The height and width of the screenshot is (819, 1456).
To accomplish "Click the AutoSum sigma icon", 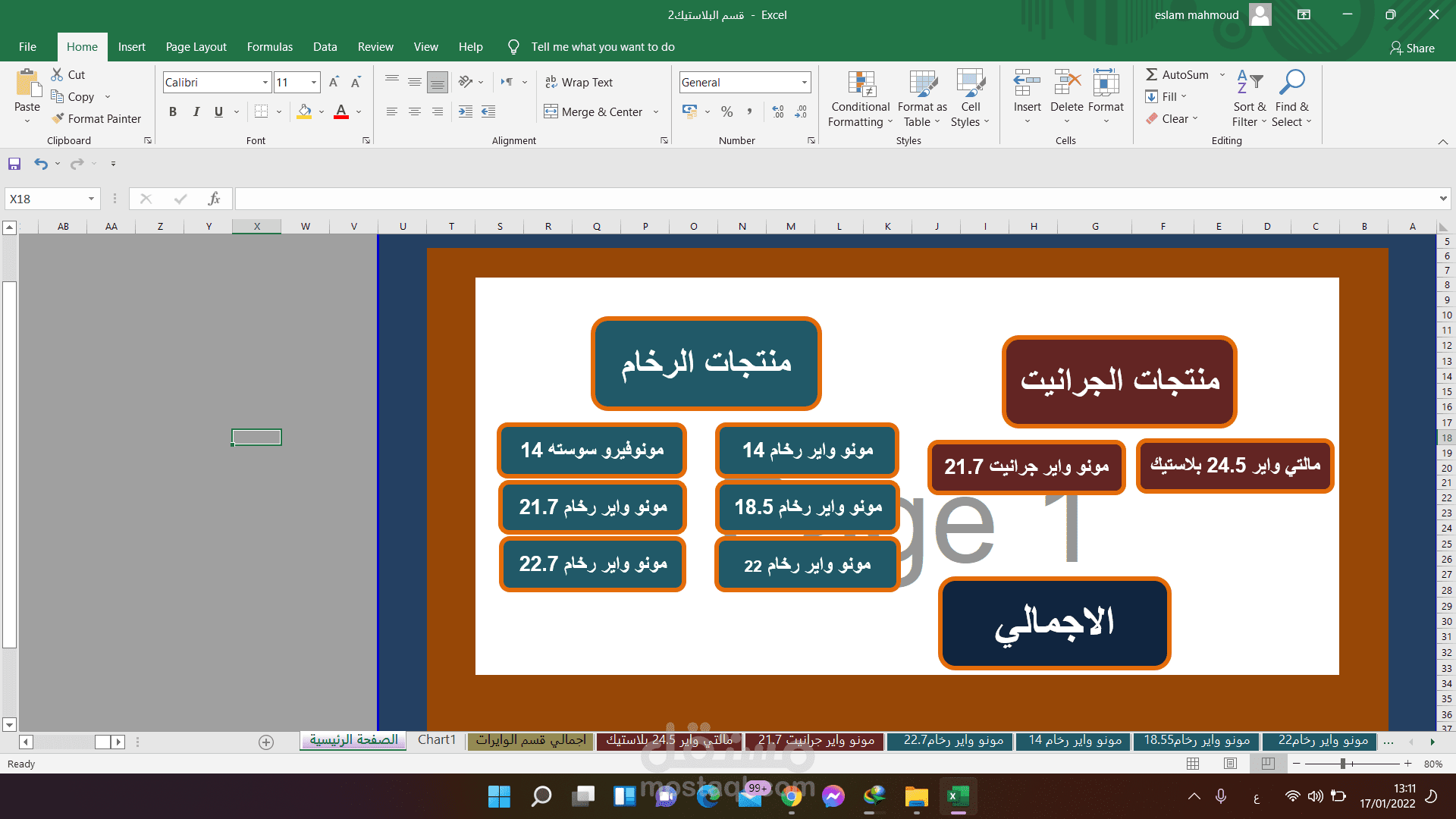I will 1151,74.
